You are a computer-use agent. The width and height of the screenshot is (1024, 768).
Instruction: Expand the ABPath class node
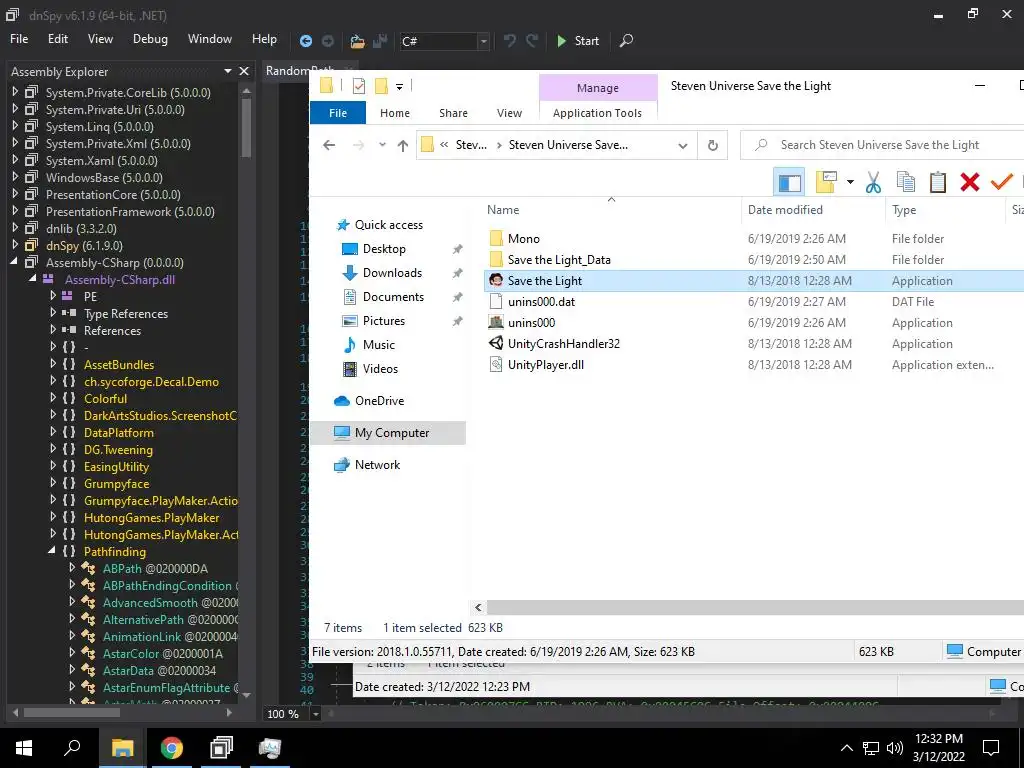[72, 568]
